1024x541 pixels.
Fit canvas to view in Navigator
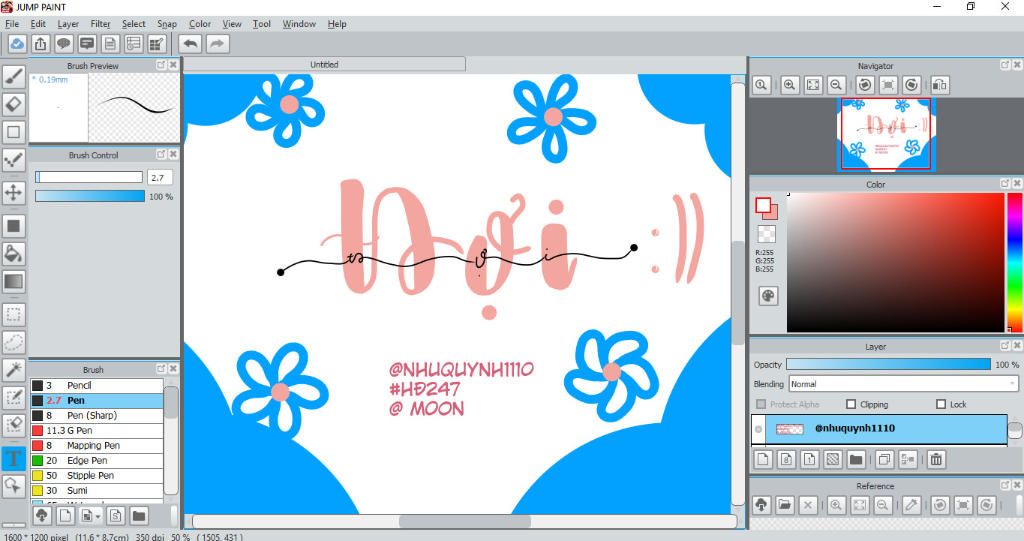pyautogui.click(x=812, y=85)
